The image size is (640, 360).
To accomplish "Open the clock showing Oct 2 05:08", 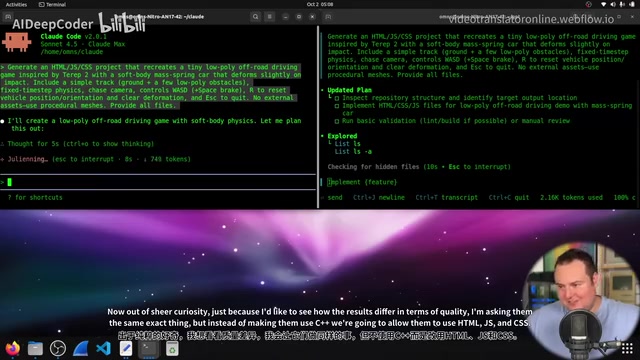I will [x=320, y=4].
